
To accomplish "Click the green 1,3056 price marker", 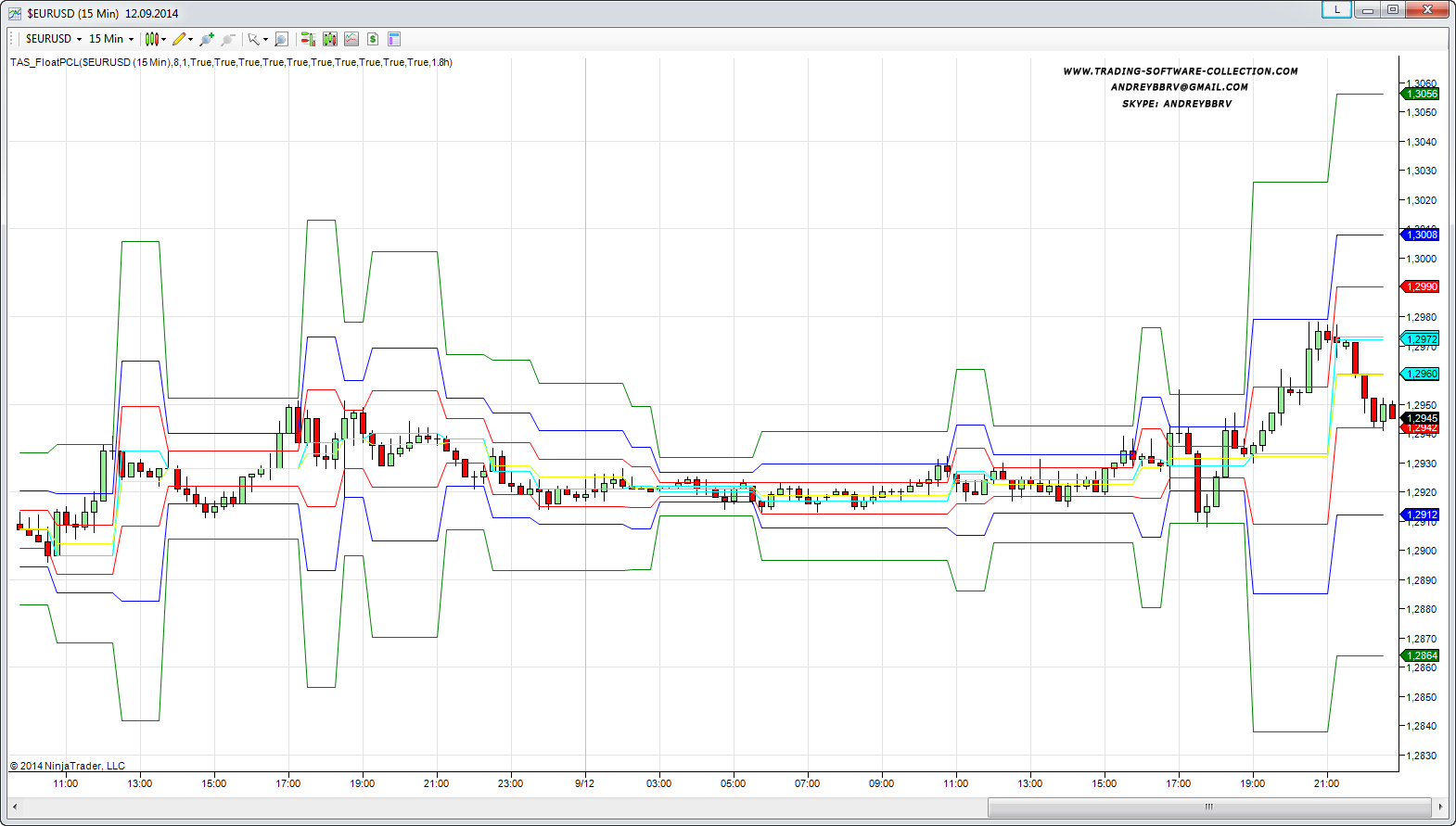I will [1421, 94].
